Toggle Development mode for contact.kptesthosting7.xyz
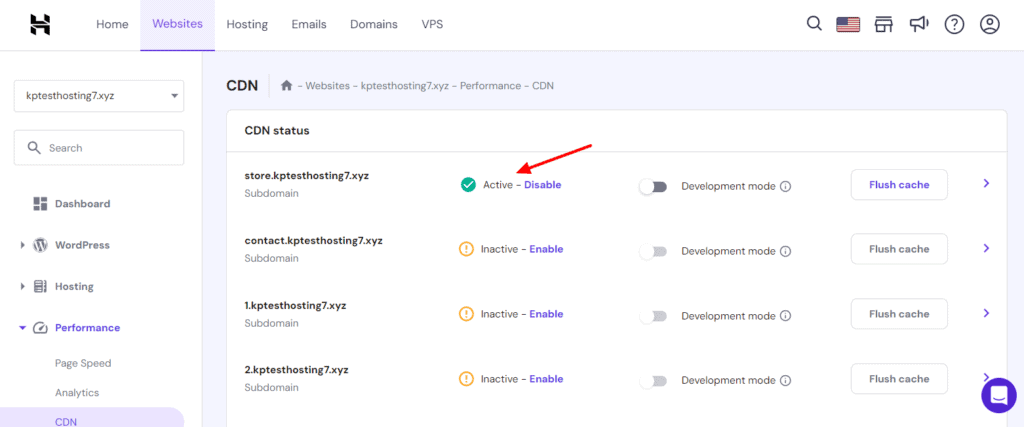The image size is (1024, 427). coord(652,251)
